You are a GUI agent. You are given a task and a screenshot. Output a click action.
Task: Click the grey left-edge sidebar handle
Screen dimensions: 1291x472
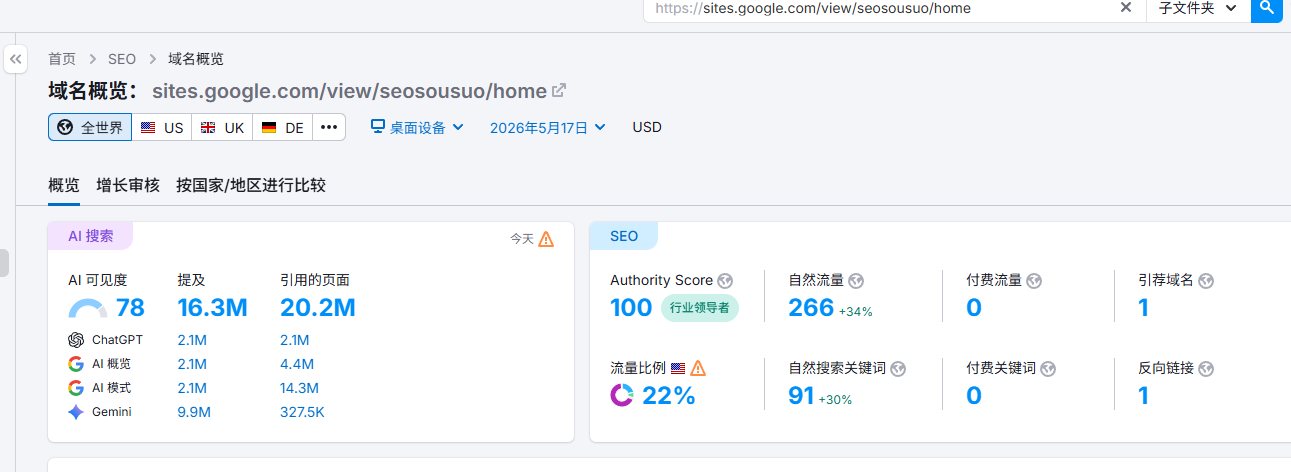(x=4, y=263)
